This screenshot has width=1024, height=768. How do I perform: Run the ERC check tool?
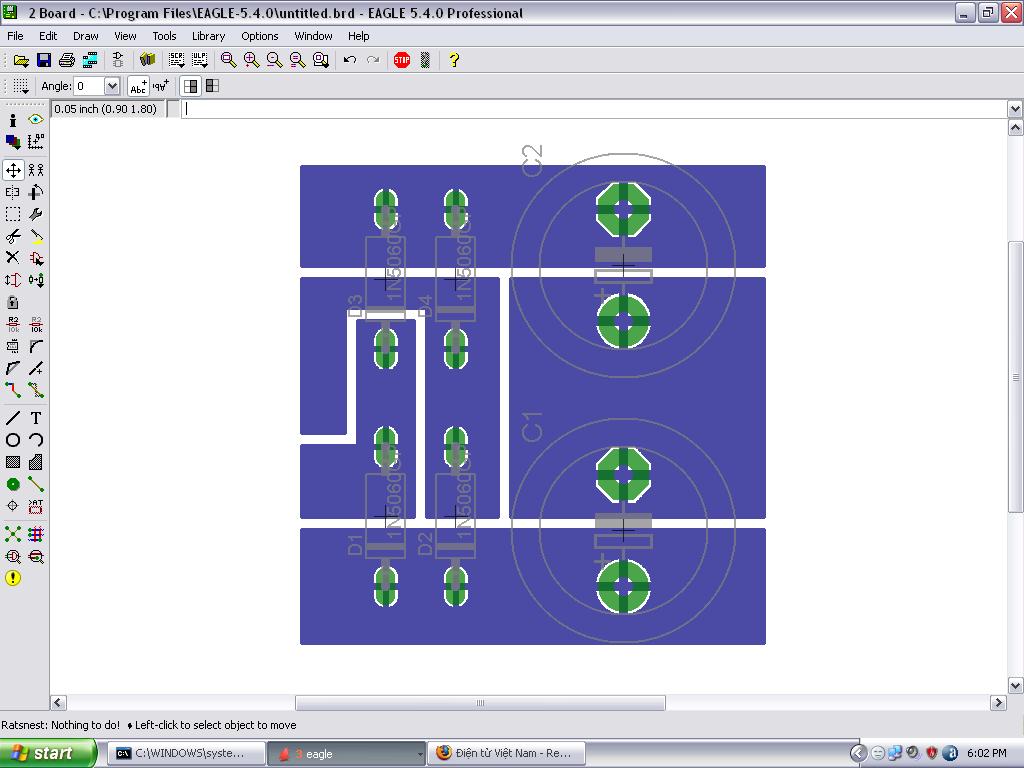coord(12,556)
